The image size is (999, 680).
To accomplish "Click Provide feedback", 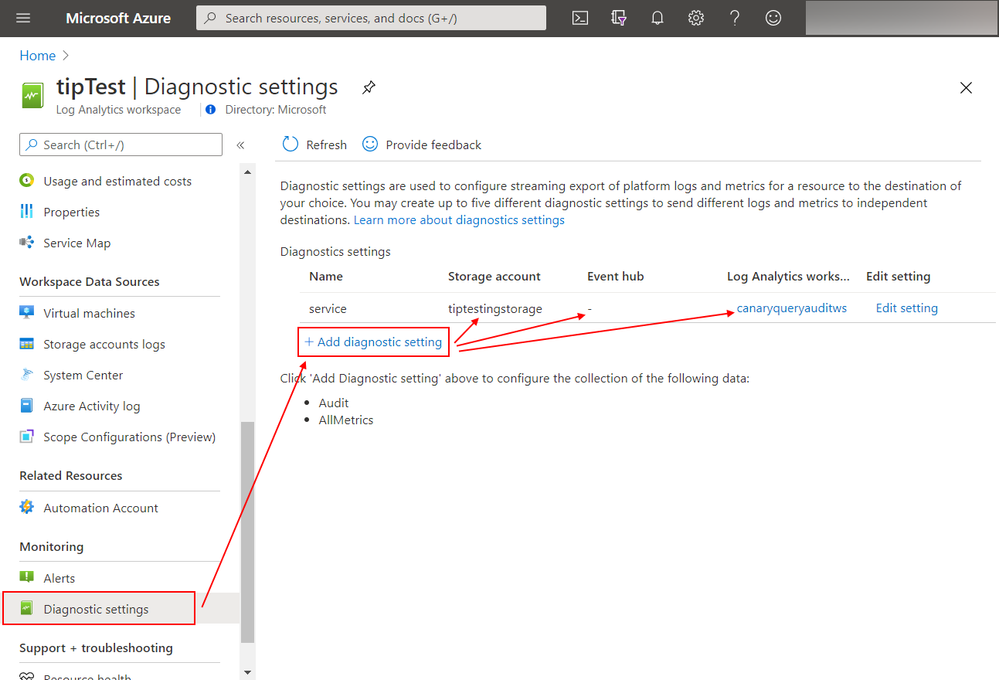I will tap(433, 145).
